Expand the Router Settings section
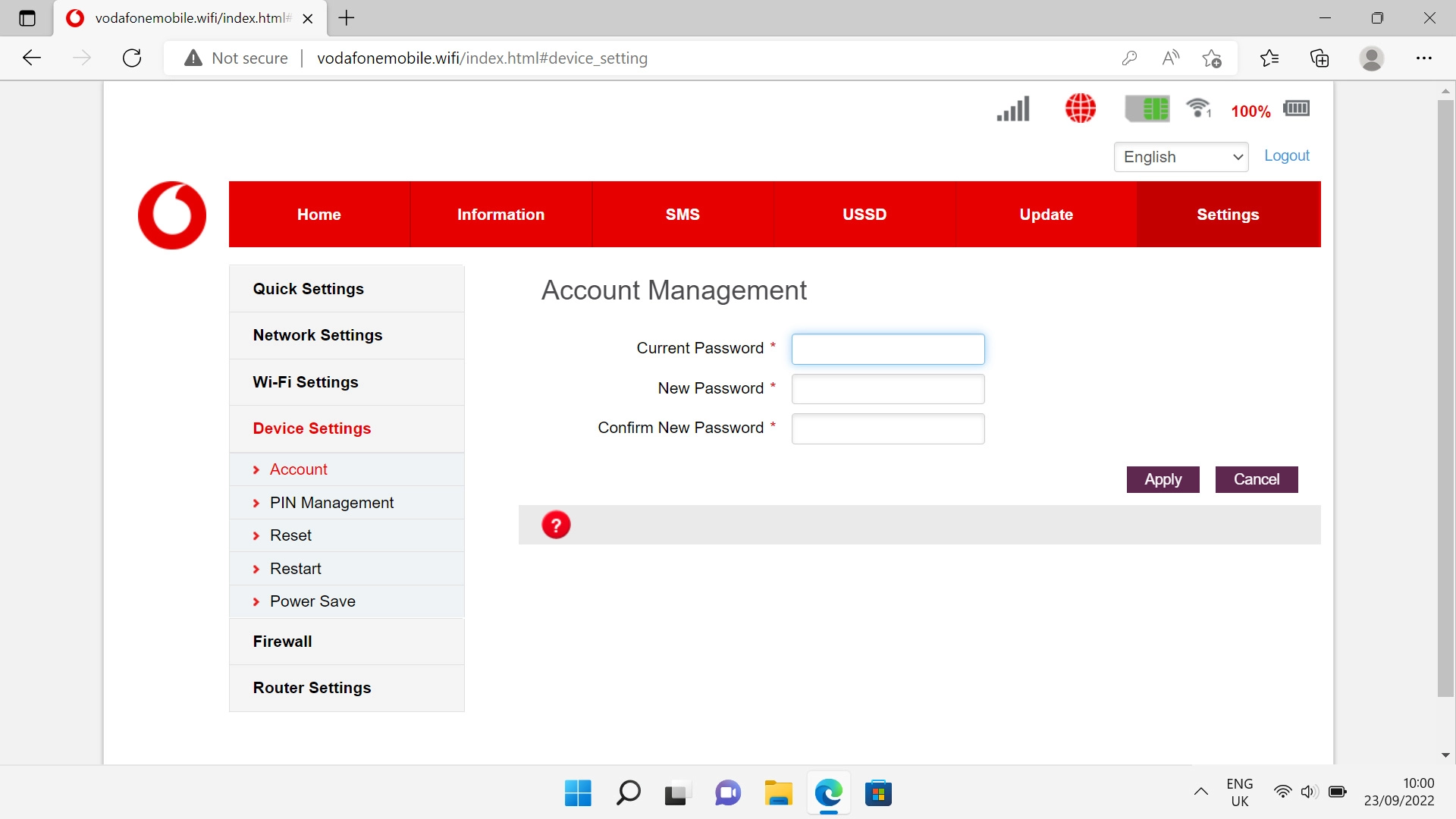 (312, 688)
